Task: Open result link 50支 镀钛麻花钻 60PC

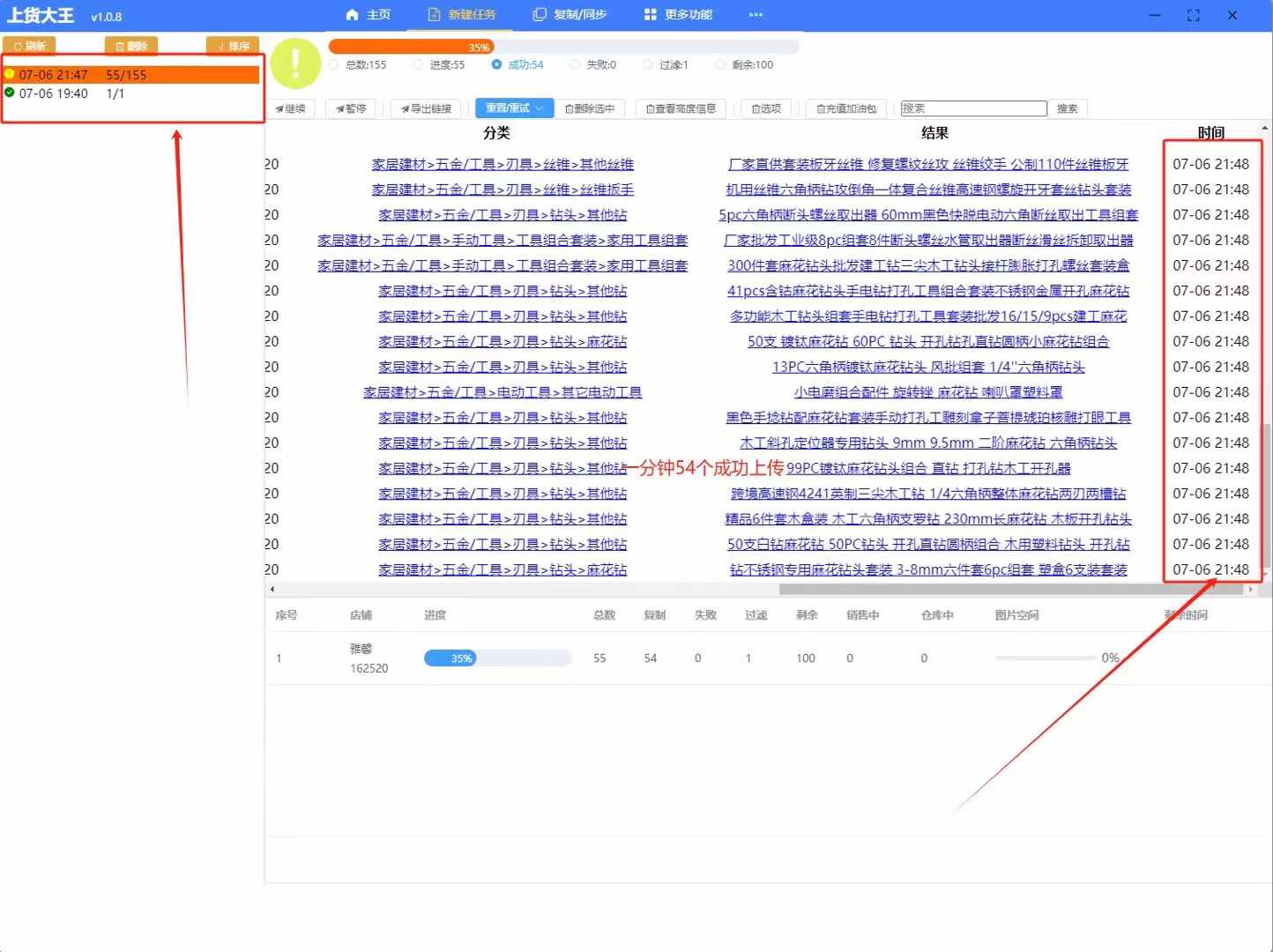Action: coord(928,342)
